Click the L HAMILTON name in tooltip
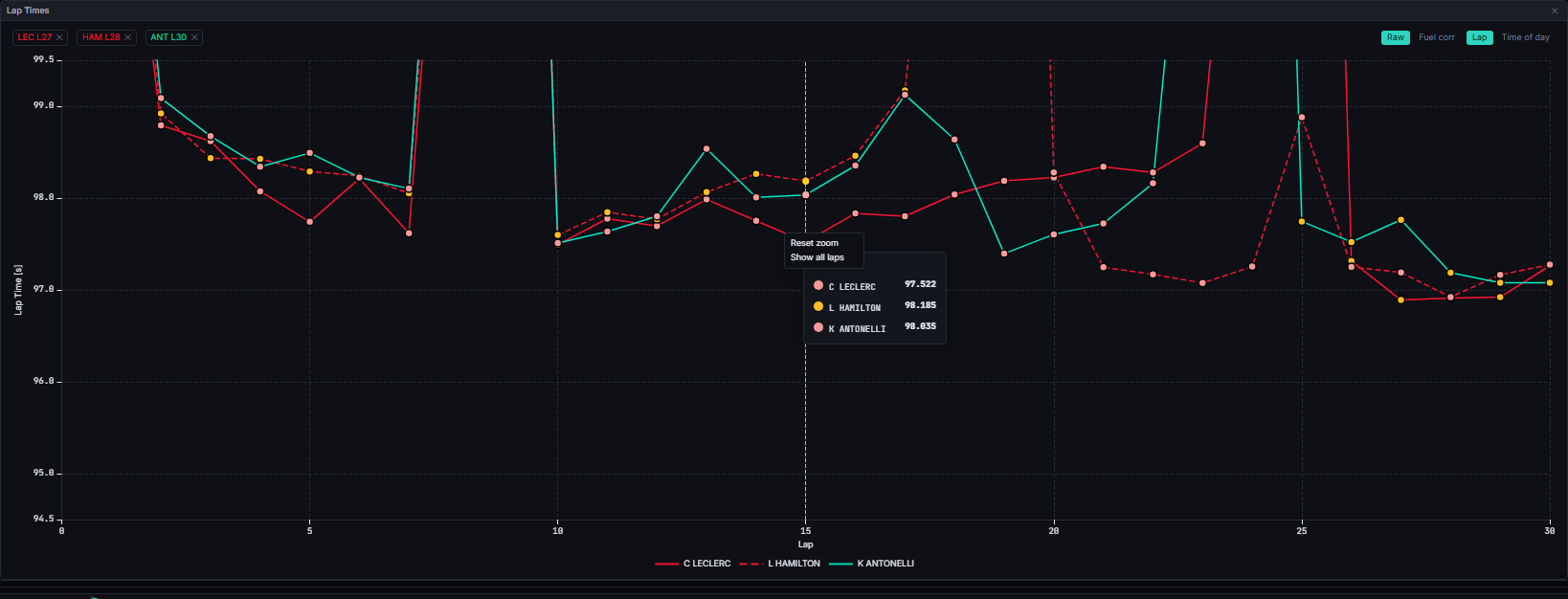This screenshot has width=1568, height=599. tap(855, 308)
